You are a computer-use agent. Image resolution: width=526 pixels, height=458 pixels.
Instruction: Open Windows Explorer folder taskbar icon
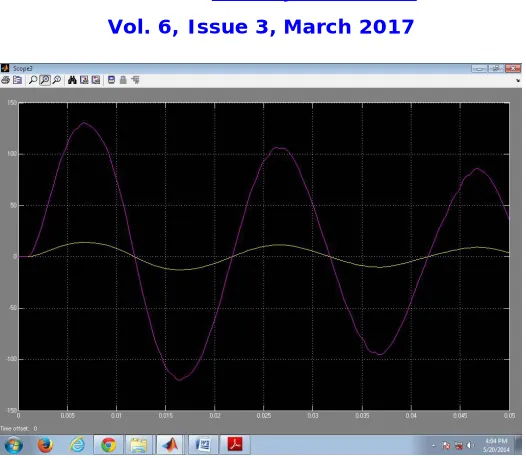click(x=139, y=445)
